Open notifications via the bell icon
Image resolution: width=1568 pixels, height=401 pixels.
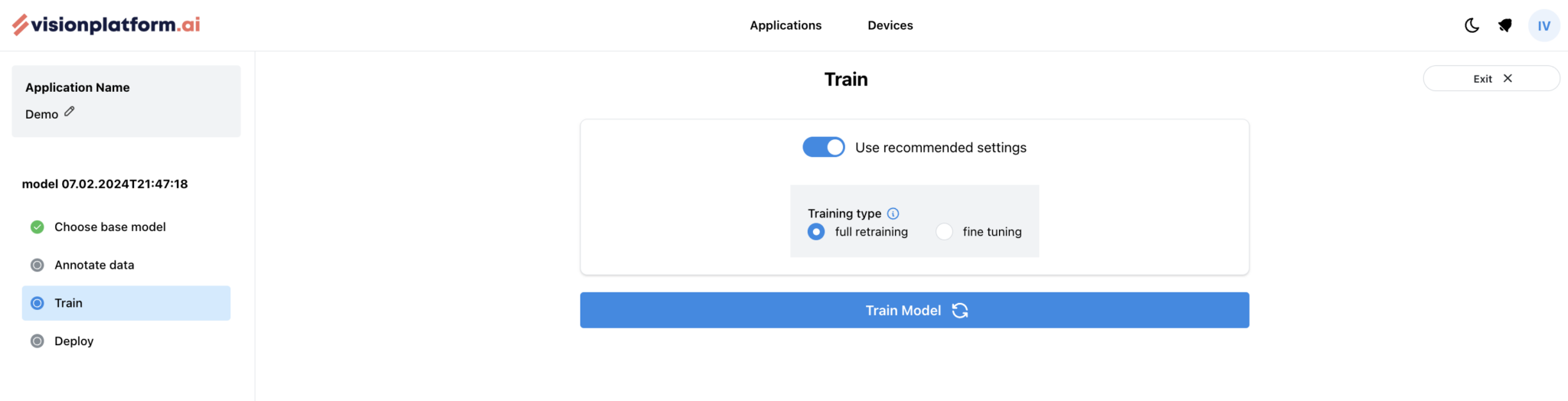click(1505, 25)
